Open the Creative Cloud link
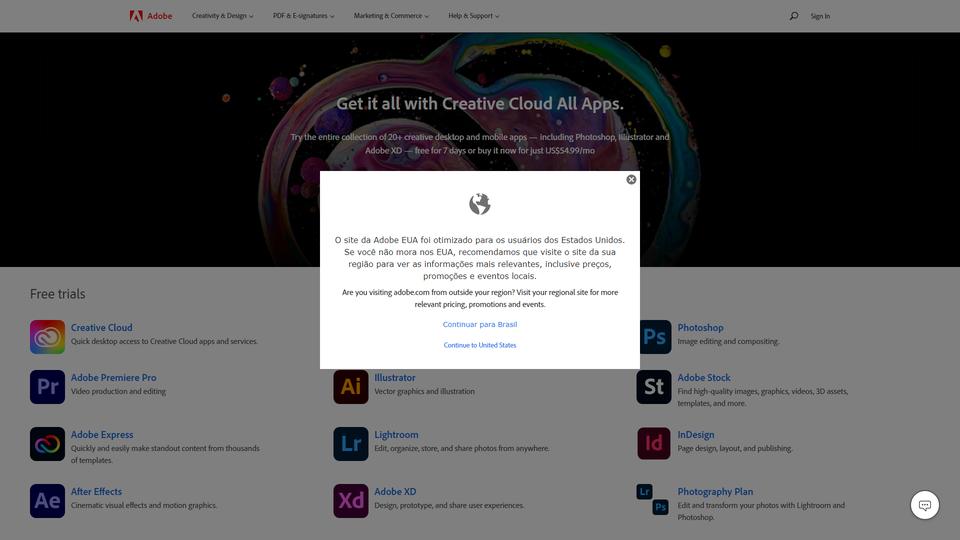 point(102,328)
